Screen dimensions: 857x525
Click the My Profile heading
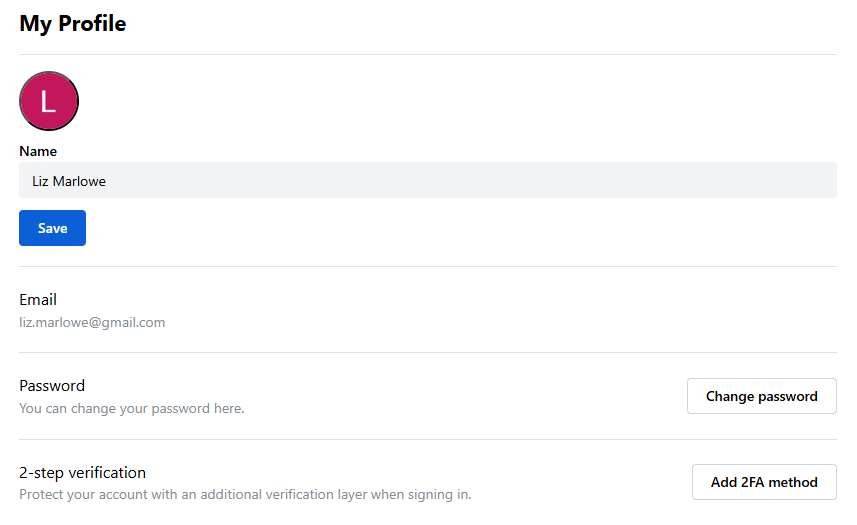coord(73,23)
